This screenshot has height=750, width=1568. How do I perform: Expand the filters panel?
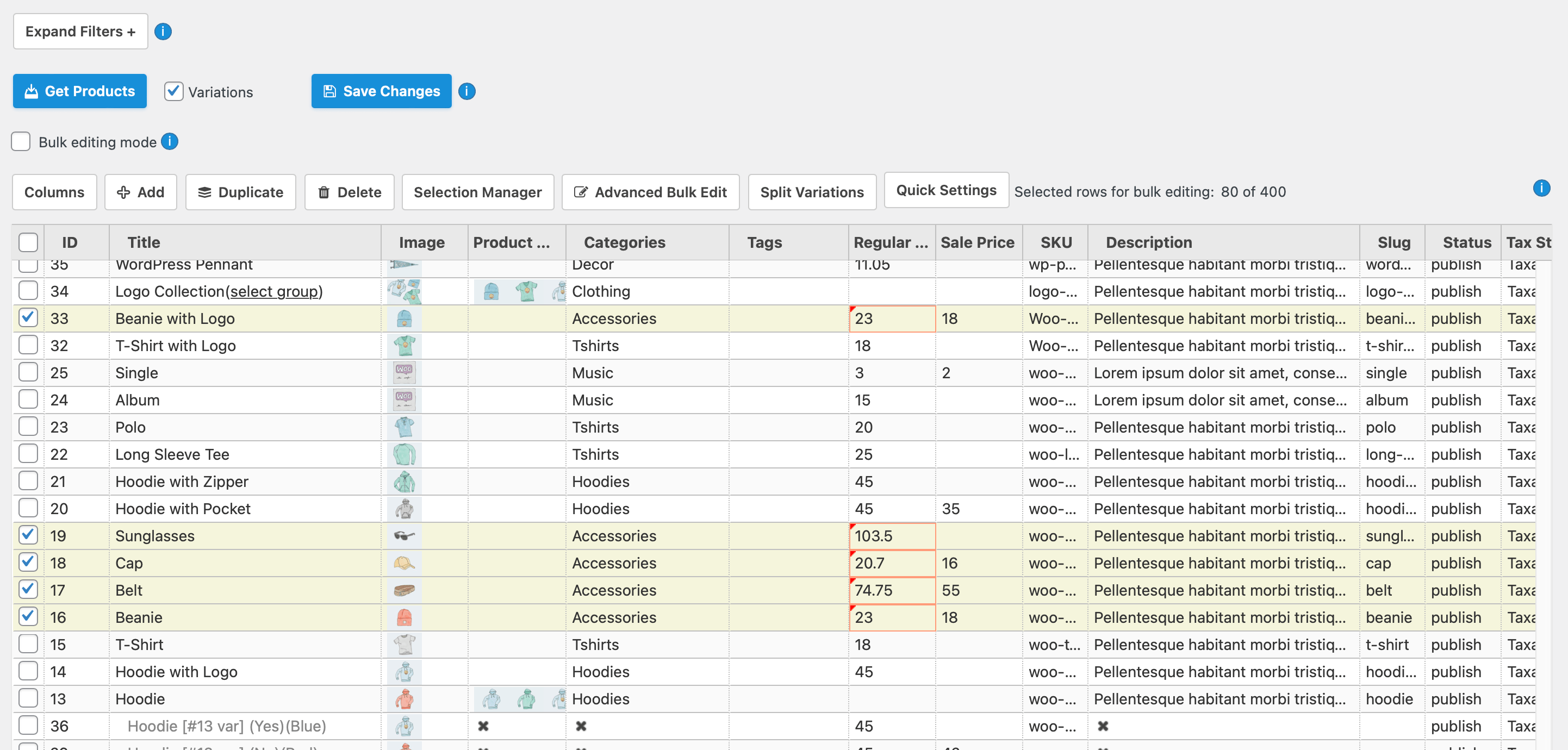[x=80, y=31]
